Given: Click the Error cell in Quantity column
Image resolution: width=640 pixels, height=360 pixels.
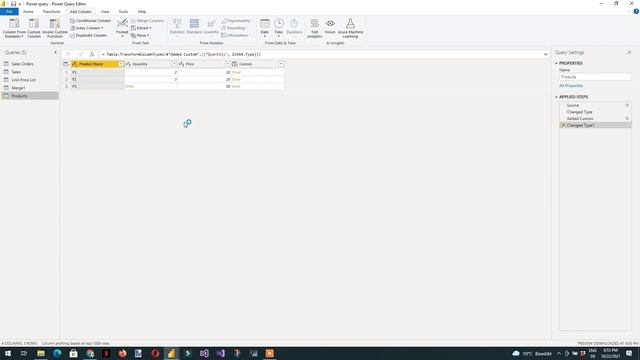Looking at the screenshot, I should click(151, 87).
